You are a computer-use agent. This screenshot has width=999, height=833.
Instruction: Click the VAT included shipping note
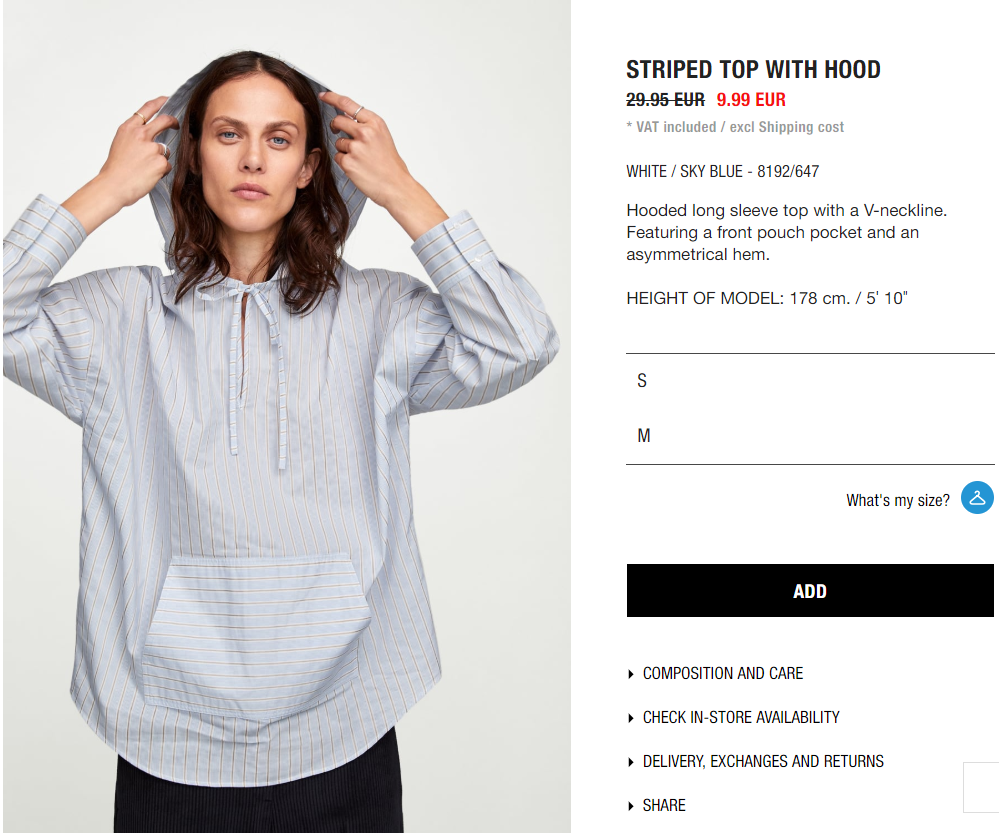[x=735, y=127]
